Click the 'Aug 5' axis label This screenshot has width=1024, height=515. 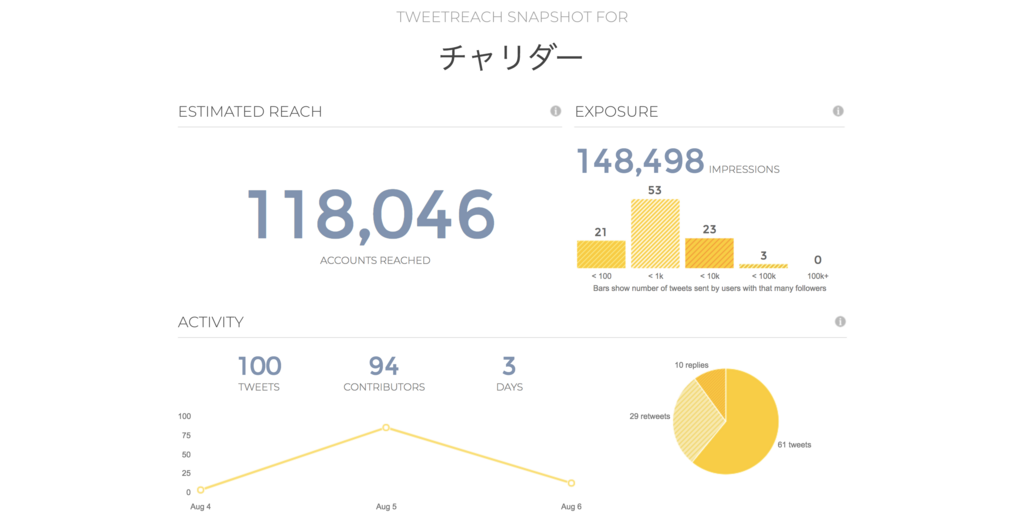[386, 507]
